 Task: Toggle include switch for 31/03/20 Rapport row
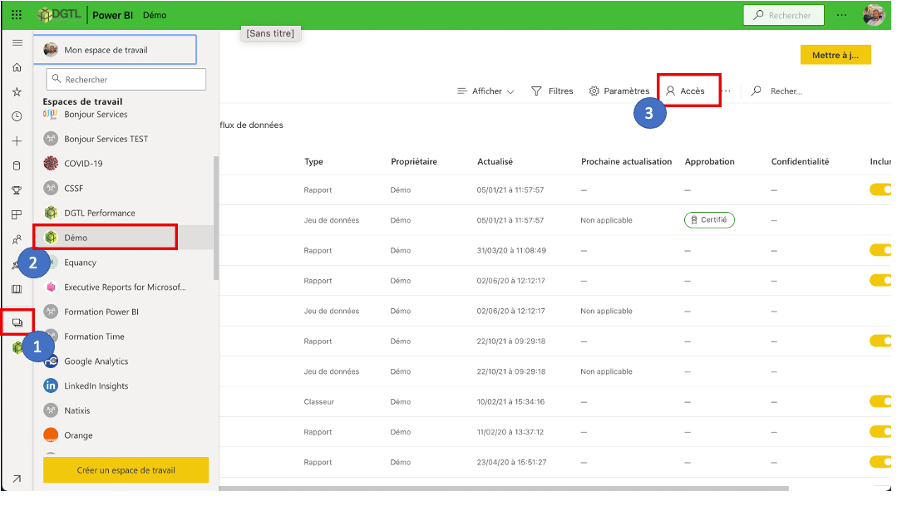click(x=880, y=250)
